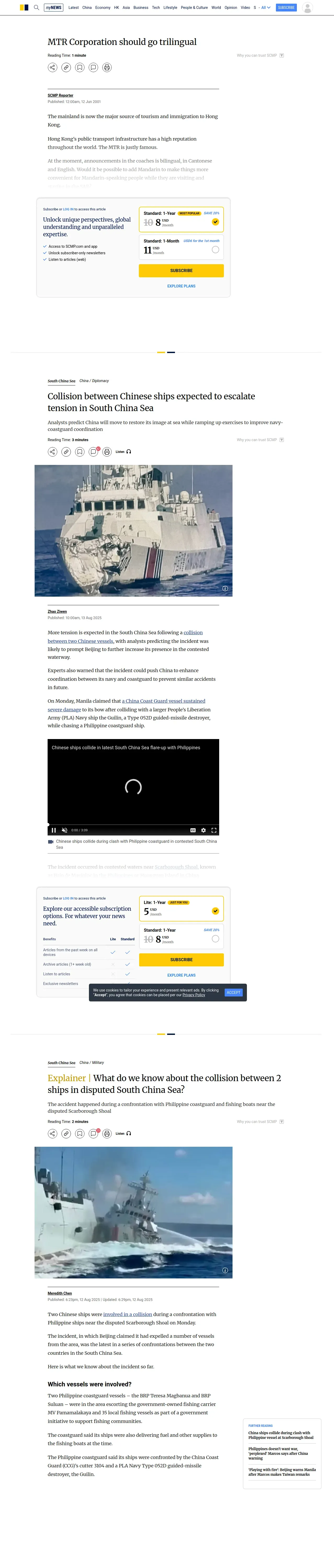Image resolution: width=334 pixels, height=1568 pixels.
Task: Open the People & Culture section
Action: tap(194, 7)
